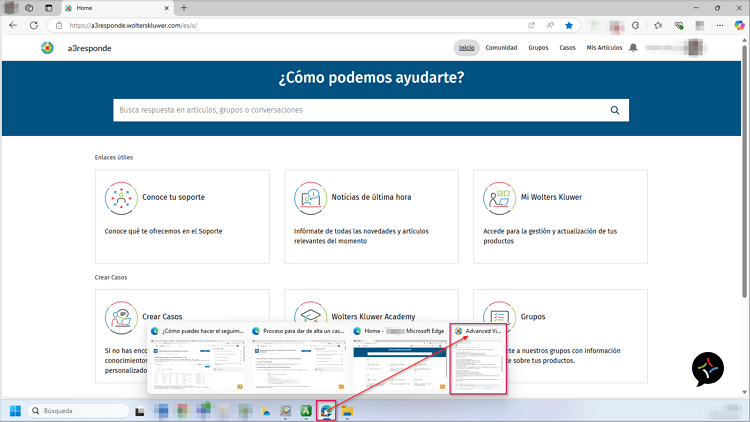Screen dimensions: 750x422
Task: Switch to Proceso para dar de alta window preview
Action: (x=299, y=359)
